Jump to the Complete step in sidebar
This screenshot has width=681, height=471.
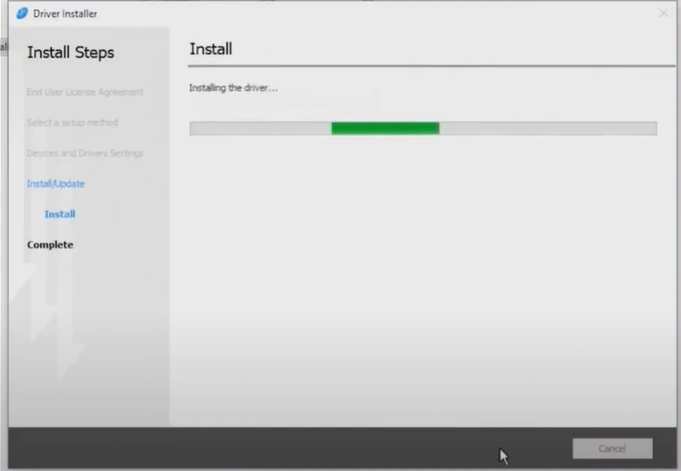click(x=50, y=245)
